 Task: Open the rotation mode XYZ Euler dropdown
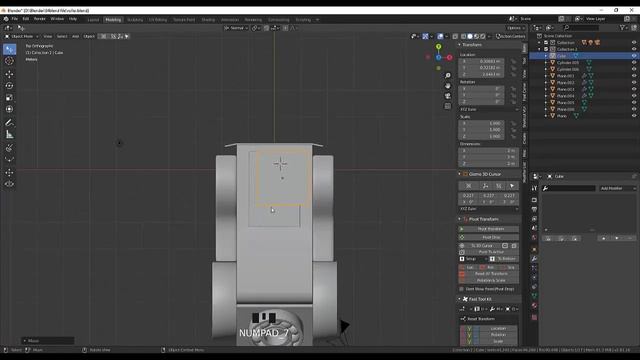click(x=489, y=109)
